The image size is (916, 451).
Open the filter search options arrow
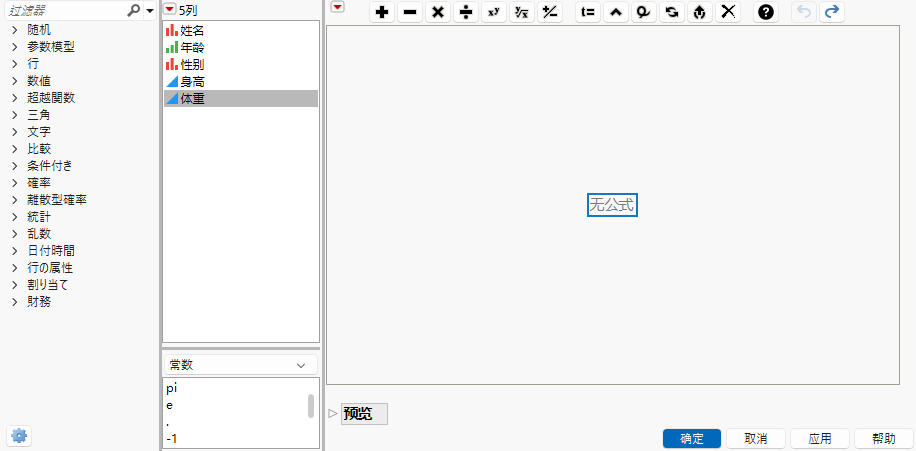point(150,11)
